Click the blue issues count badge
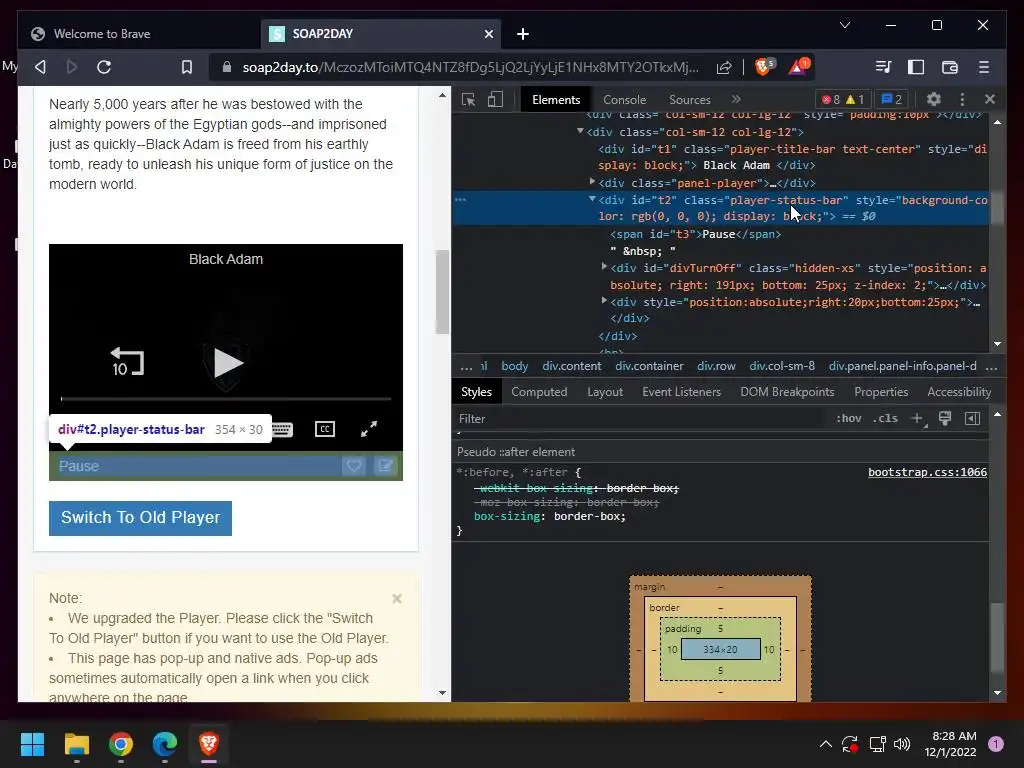1024x768 pixels. [x=891, y=99]
